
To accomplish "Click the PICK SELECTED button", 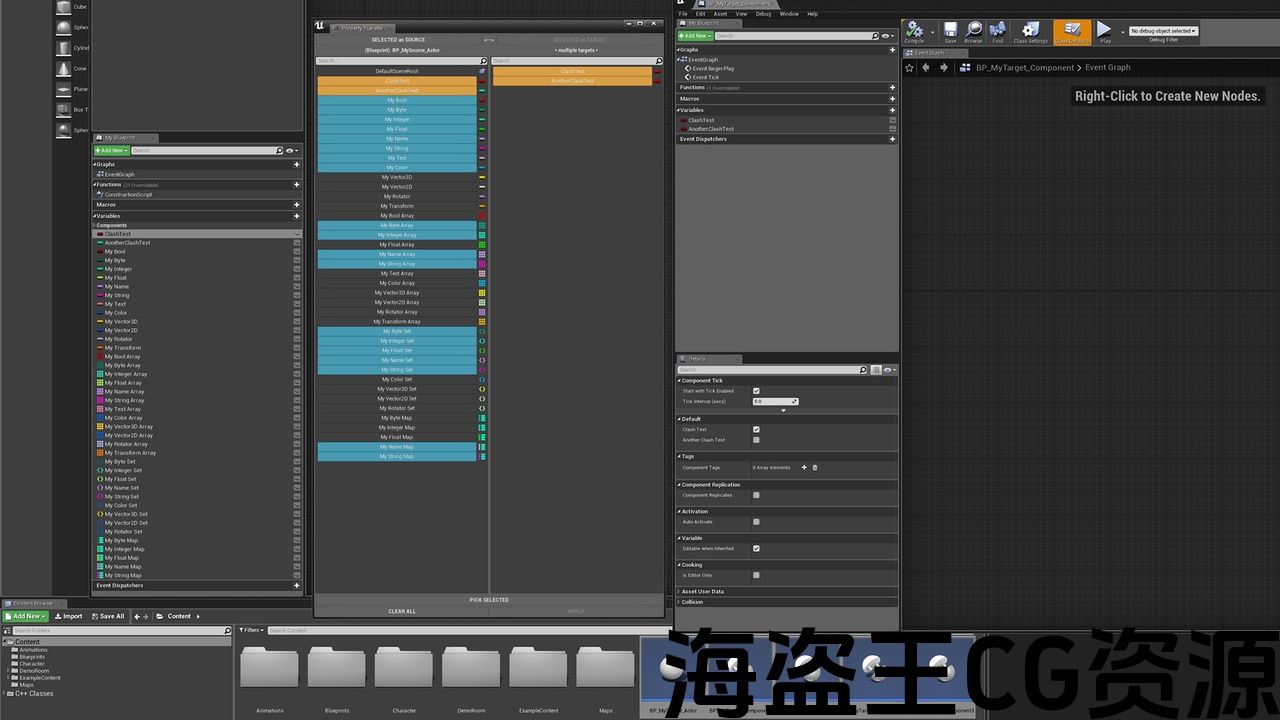I will click(x=489, y=600).
